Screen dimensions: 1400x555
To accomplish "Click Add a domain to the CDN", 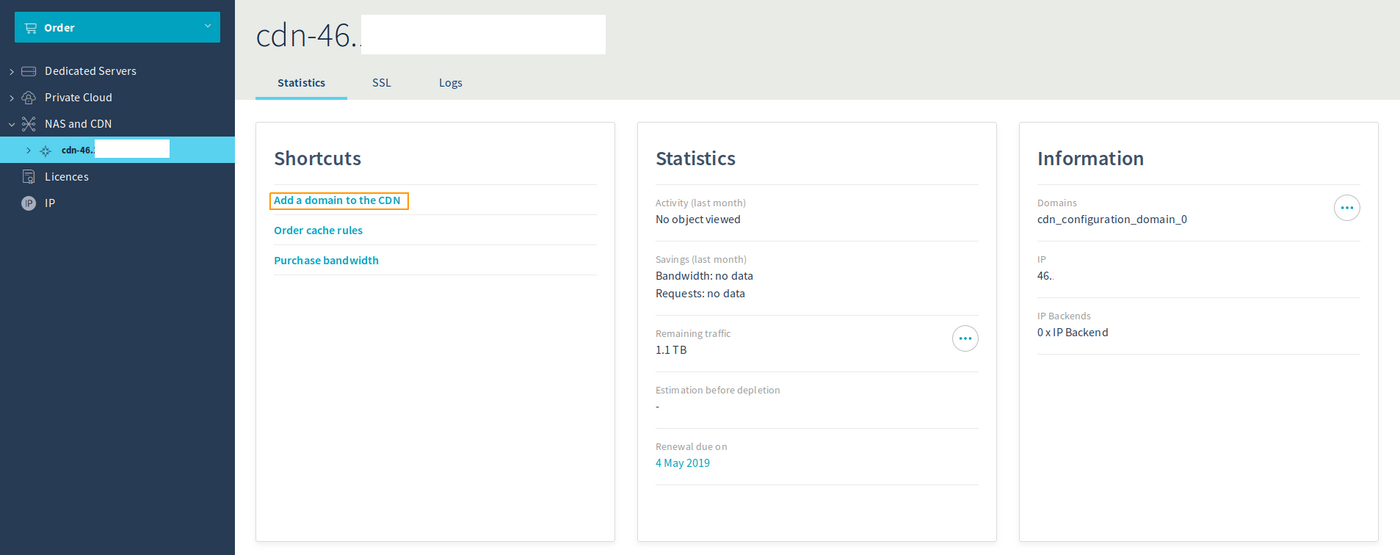I will pyautogui.click(x=339, y=200).
